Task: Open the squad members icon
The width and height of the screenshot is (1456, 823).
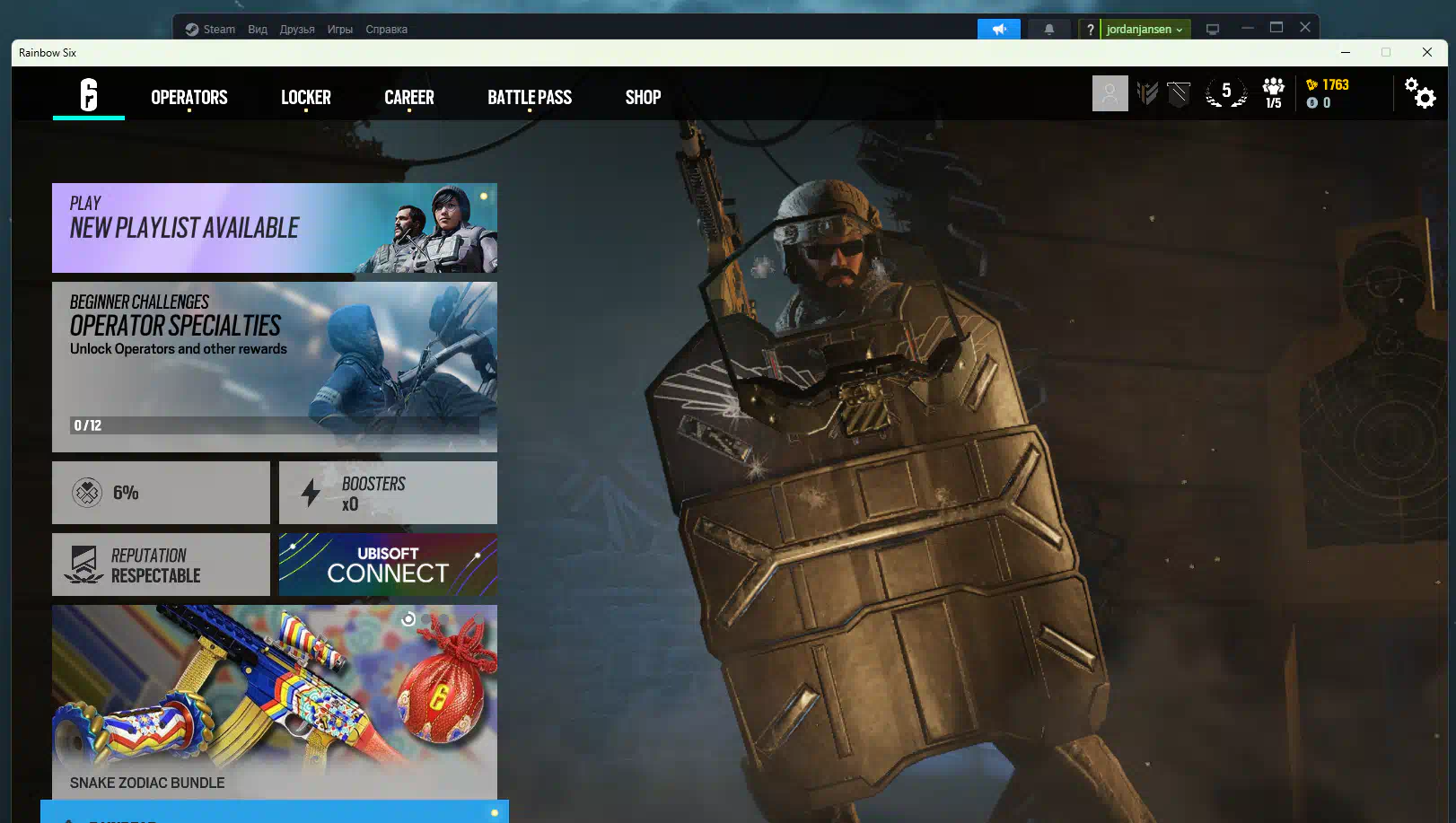Action: 1273,93
